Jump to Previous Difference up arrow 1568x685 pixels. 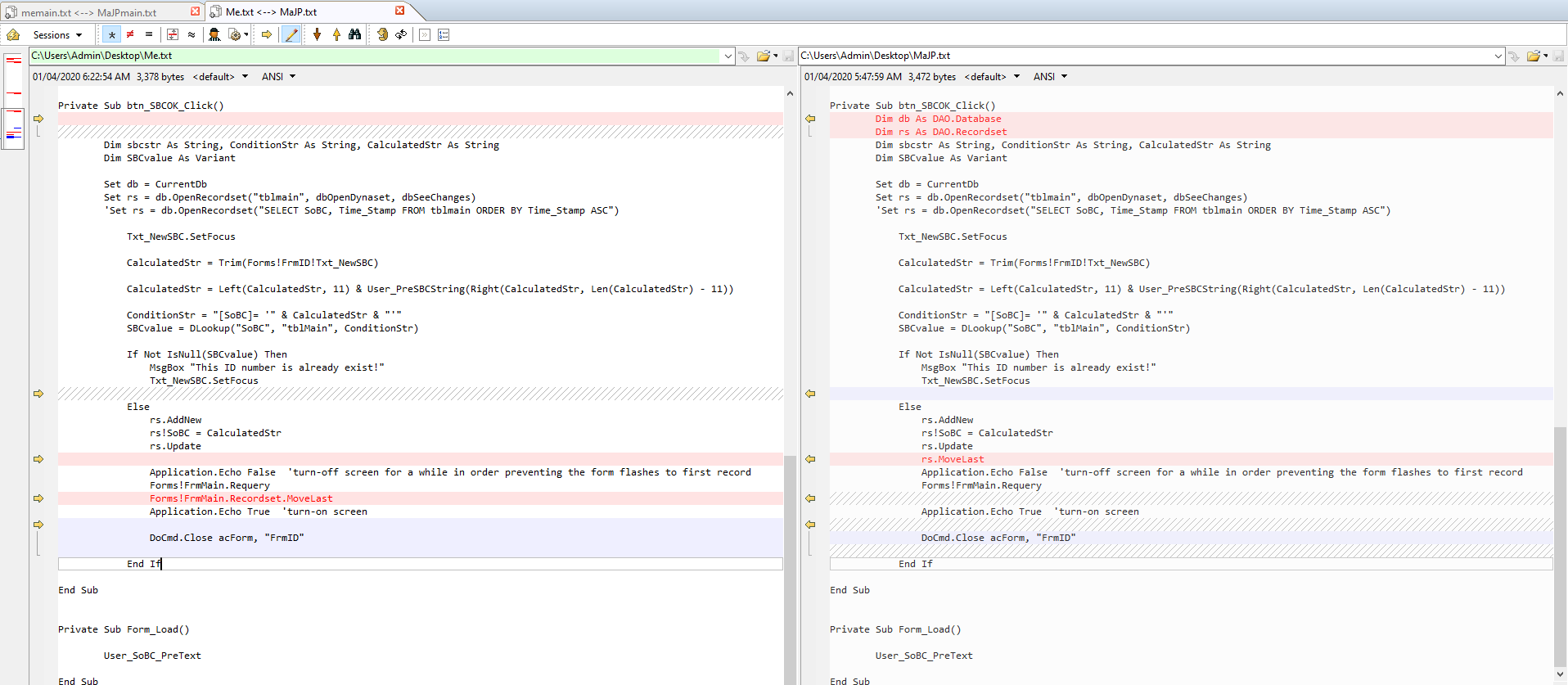point(336,34)
